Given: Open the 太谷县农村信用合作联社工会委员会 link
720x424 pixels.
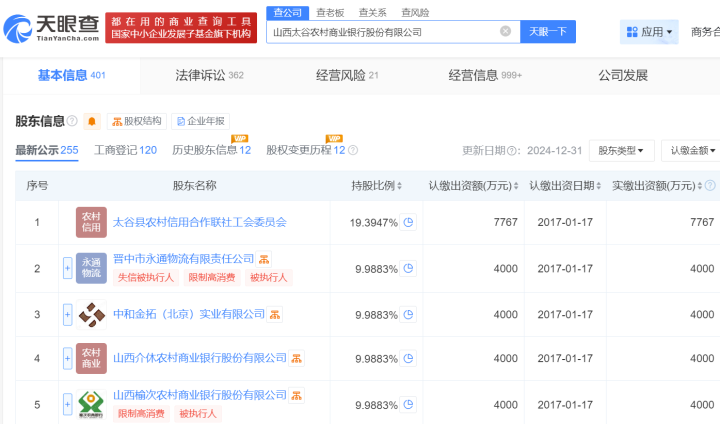Looking at the screenshot, I should pos(199,222).
